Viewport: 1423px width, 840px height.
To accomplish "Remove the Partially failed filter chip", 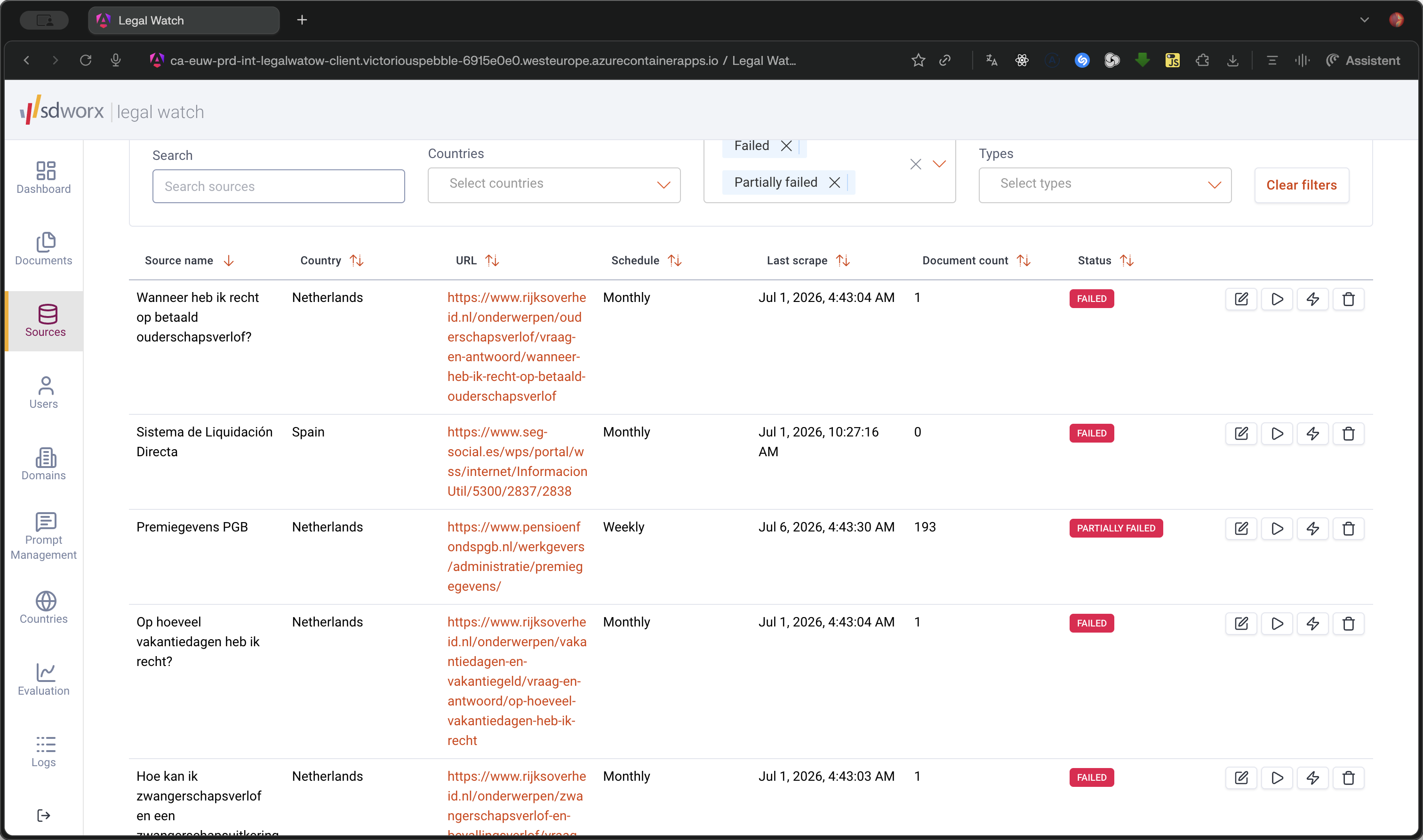I will pos(834,182).
